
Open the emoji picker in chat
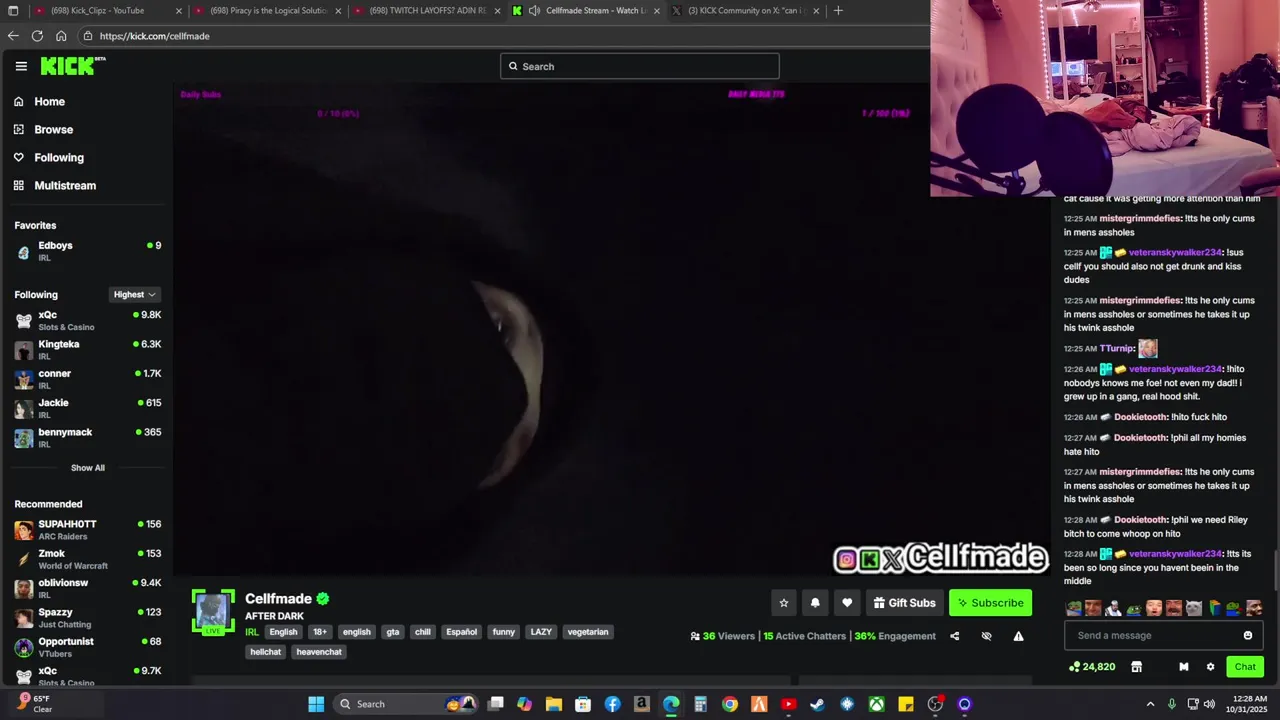click(x=1248, y=635)
